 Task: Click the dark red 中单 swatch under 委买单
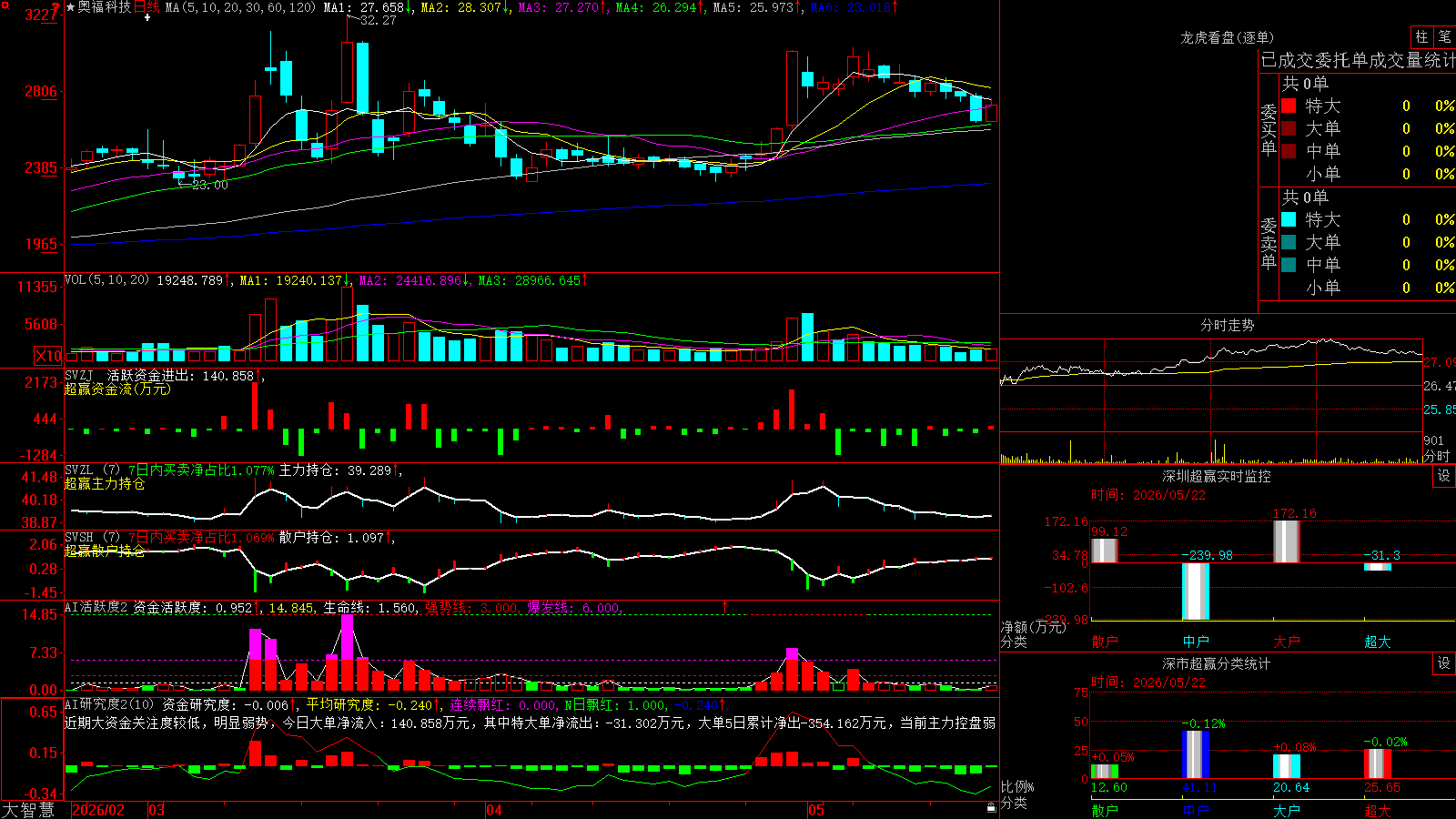pos(1289,151)
